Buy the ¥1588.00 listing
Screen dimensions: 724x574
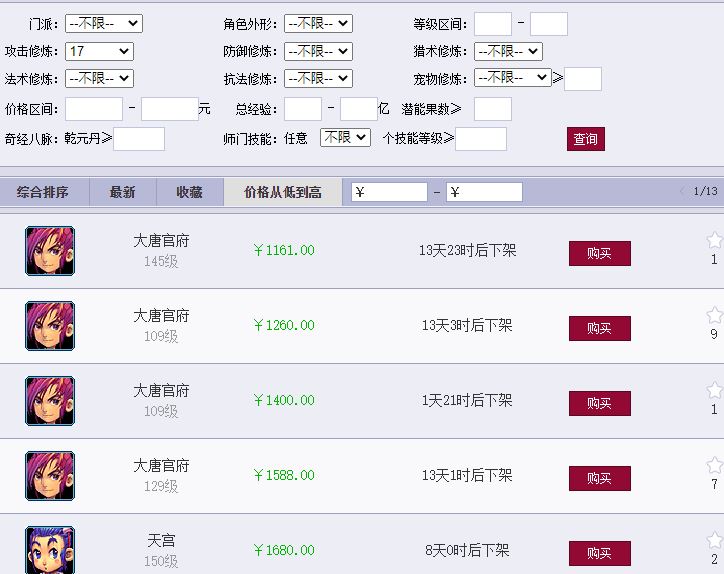tap(599, 478)
